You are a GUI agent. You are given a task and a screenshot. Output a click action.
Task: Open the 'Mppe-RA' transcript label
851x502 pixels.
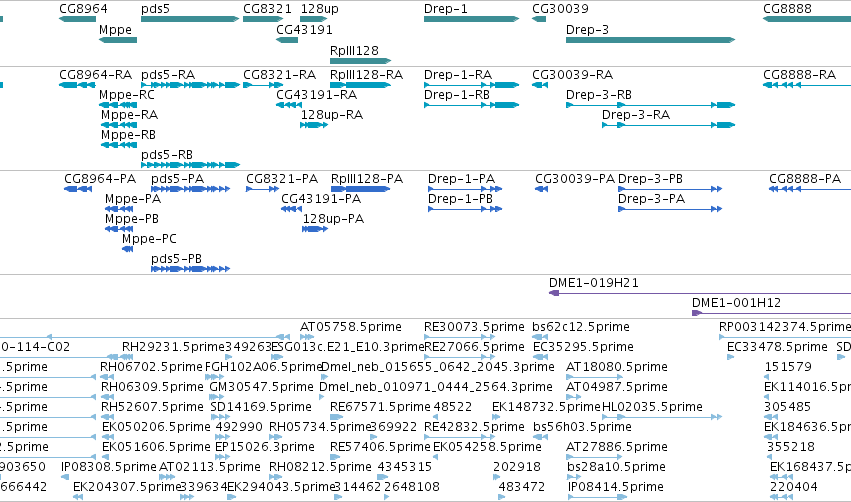pos(129,115)
